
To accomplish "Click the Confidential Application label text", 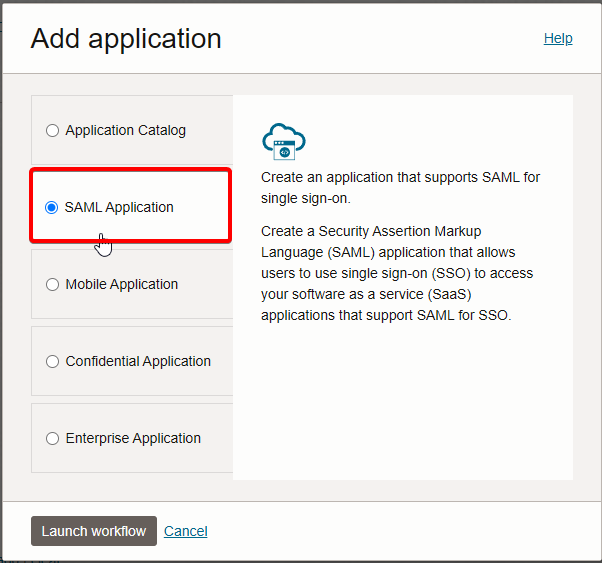I will [138, 361].
